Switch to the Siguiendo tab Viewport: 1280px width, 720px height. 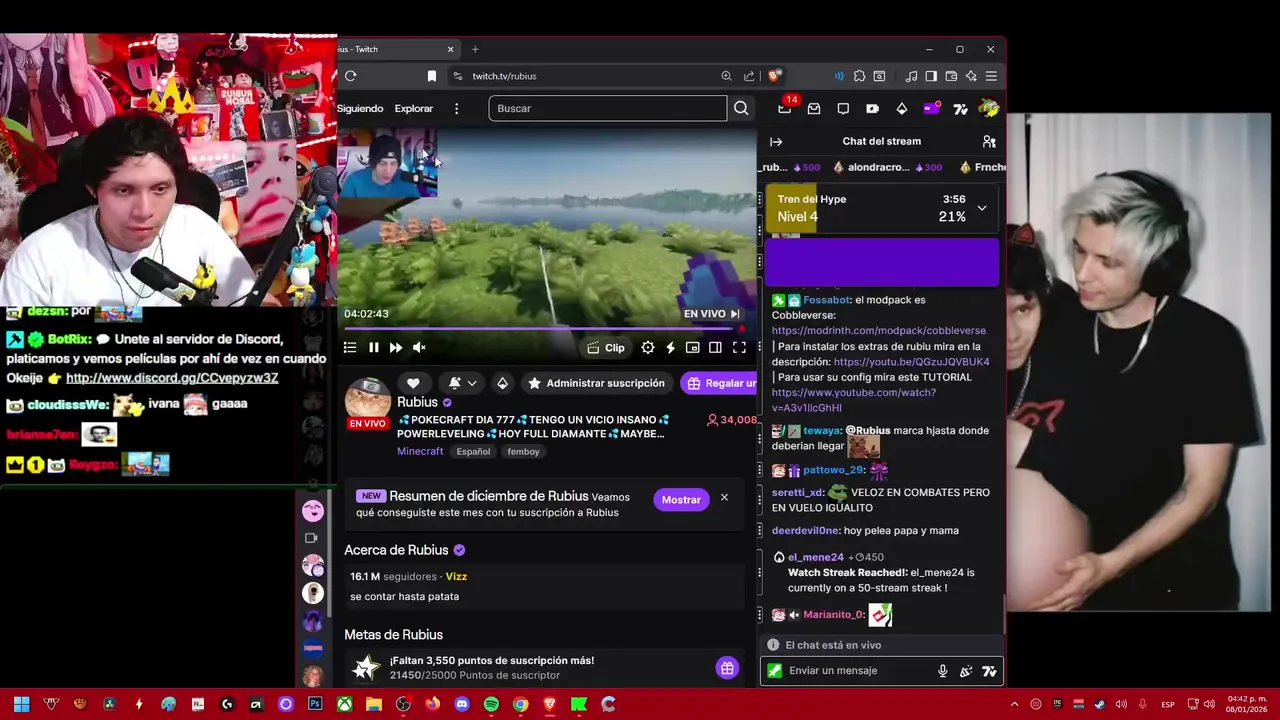click(360, 108)
